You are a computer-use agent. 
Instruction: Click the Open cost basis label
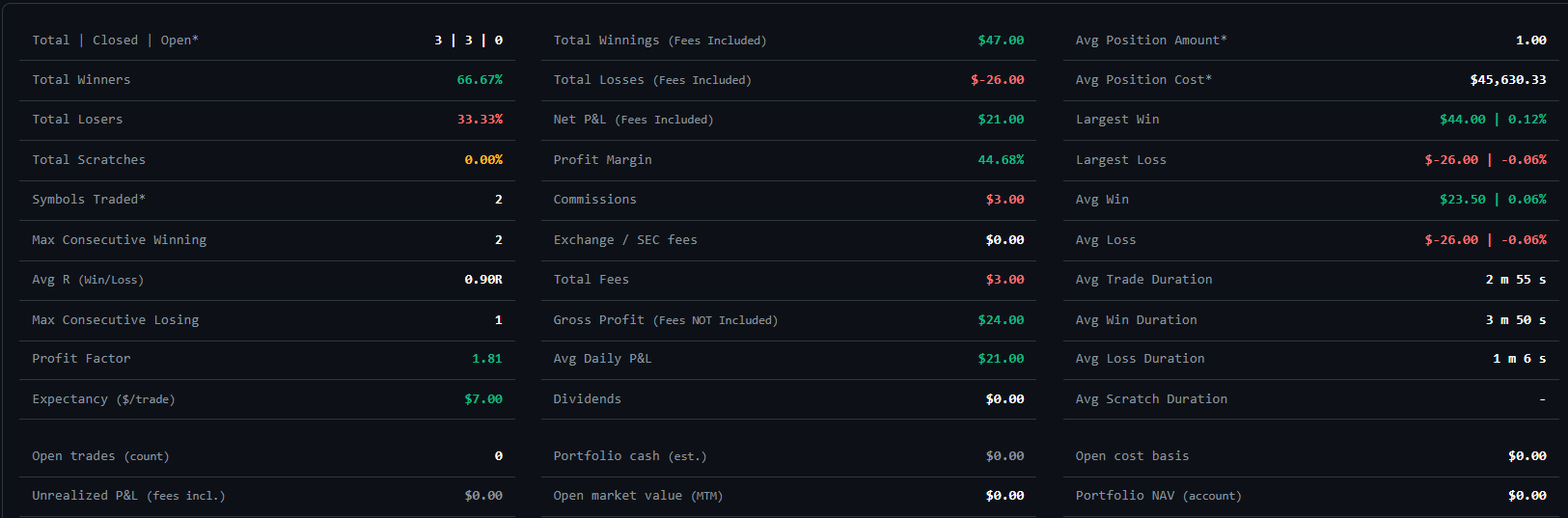(1132, 456)
